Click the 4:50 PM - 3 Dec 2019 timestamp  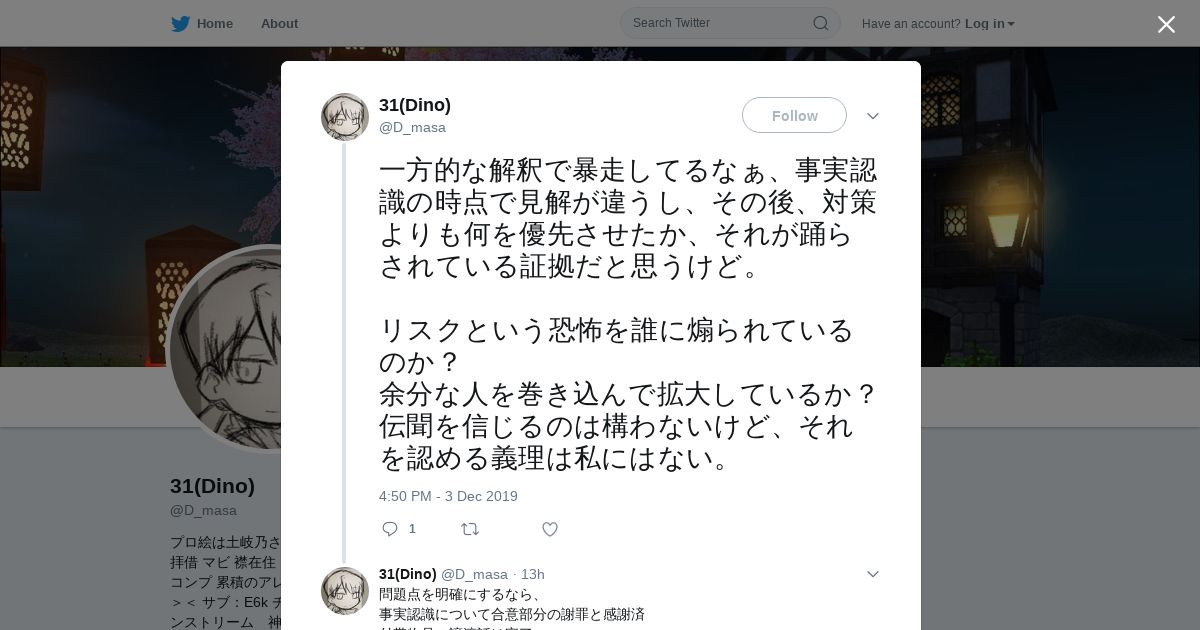click(x=448, y=496)
